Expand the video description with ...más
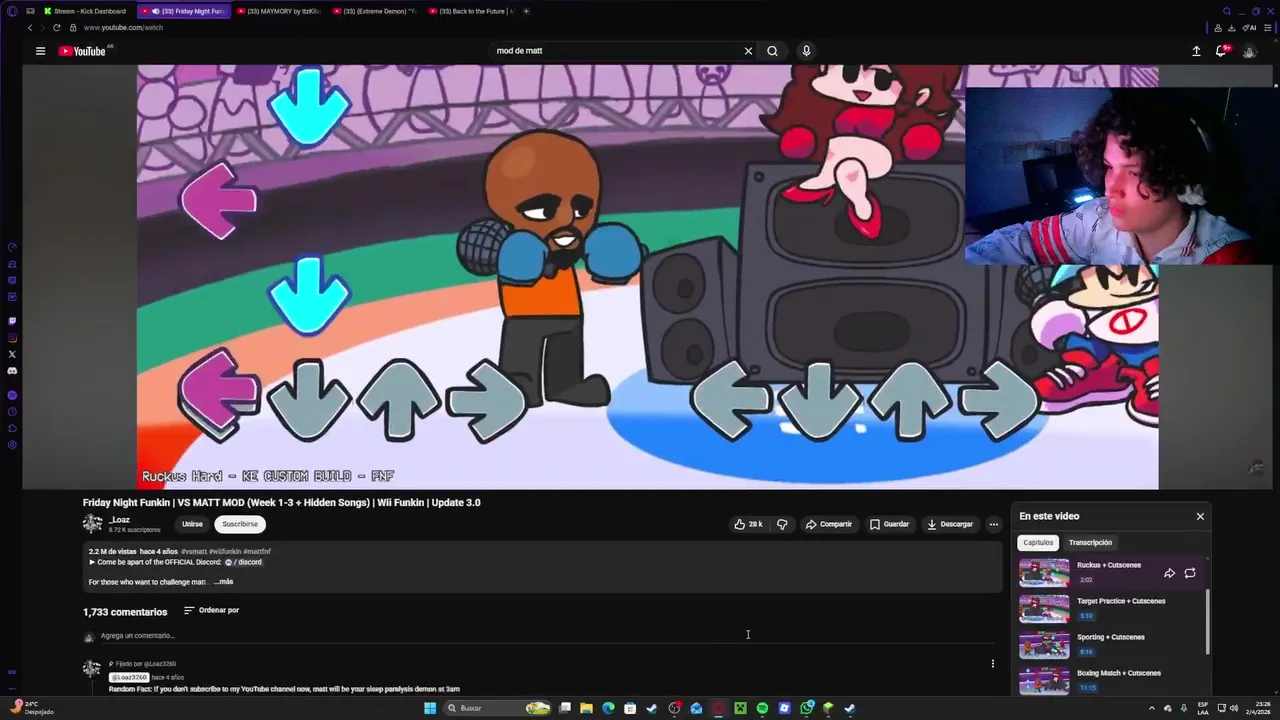Viewport: 1280px width, 720px height. (x=223, y=582)
